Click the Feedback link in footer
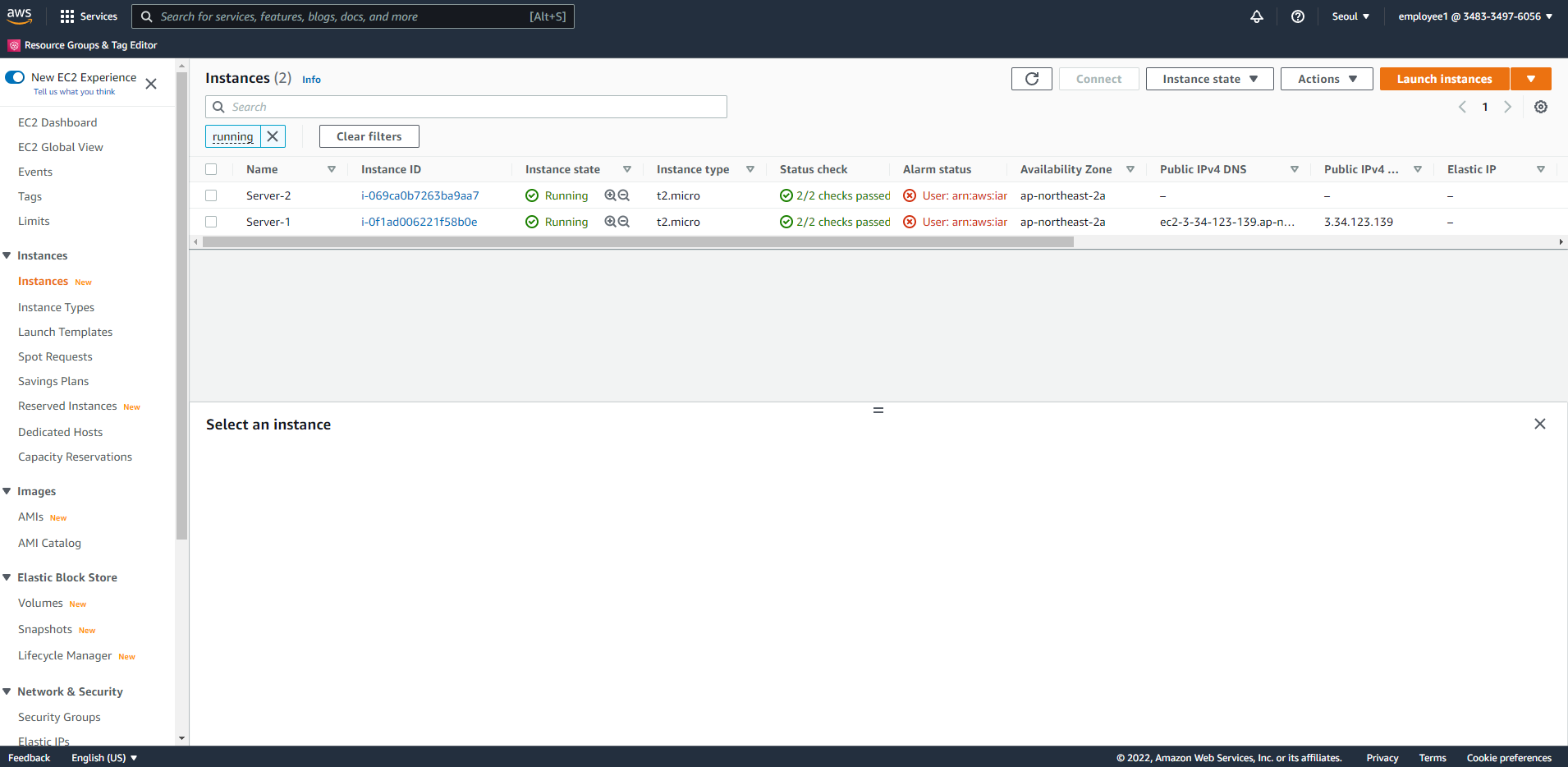This screenshot has height=767, width=1568. (x=29, y=757)
